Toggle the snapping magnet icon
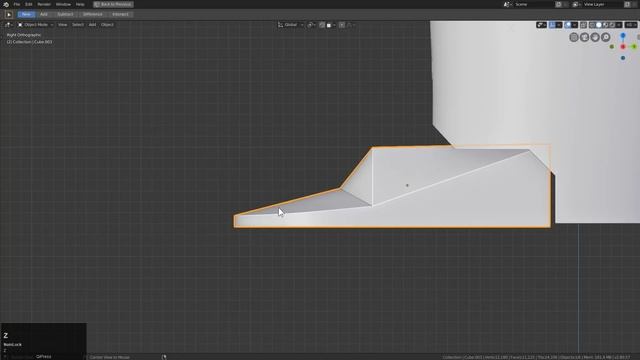Image resolution: width=640 pixels, height=360 pixels. (x=322, y=25)
